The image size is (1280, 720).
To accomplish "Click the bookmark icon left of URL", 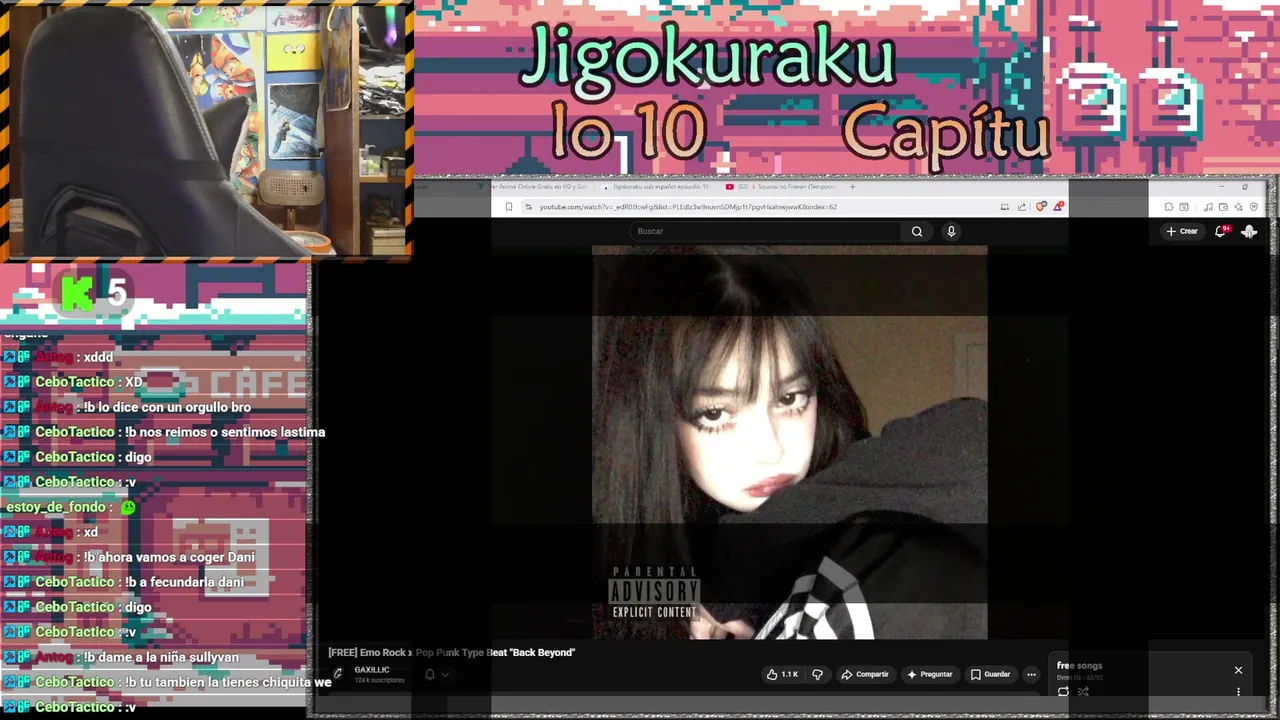I will pyautogui.click(x=509, y=207).
